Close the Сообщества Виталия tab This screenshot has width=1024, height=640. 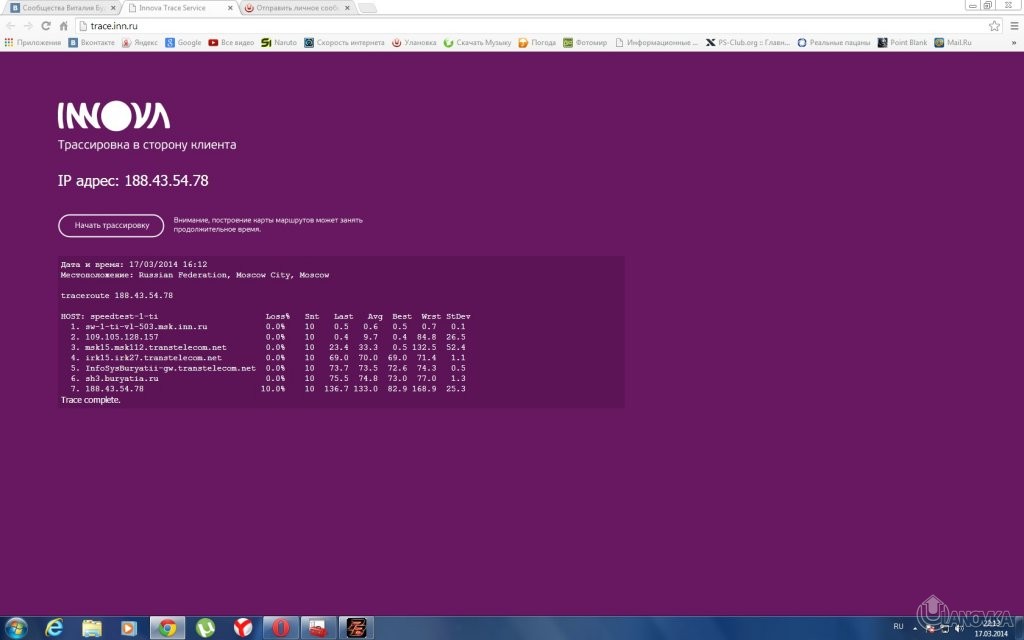tap(113, 8)
